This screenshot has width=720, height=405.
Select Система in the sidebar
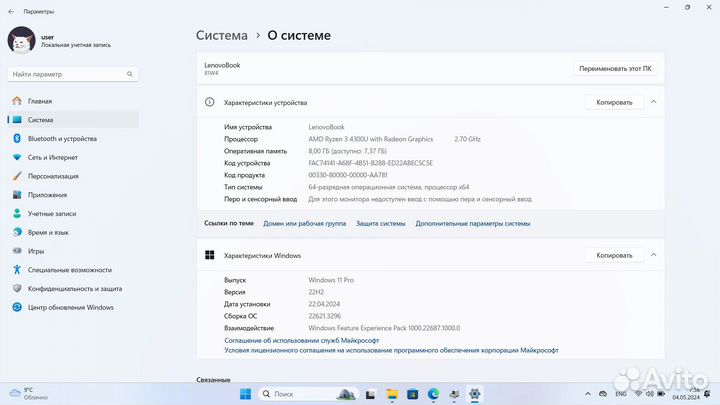pyautogui.click(x=73, y=120)
